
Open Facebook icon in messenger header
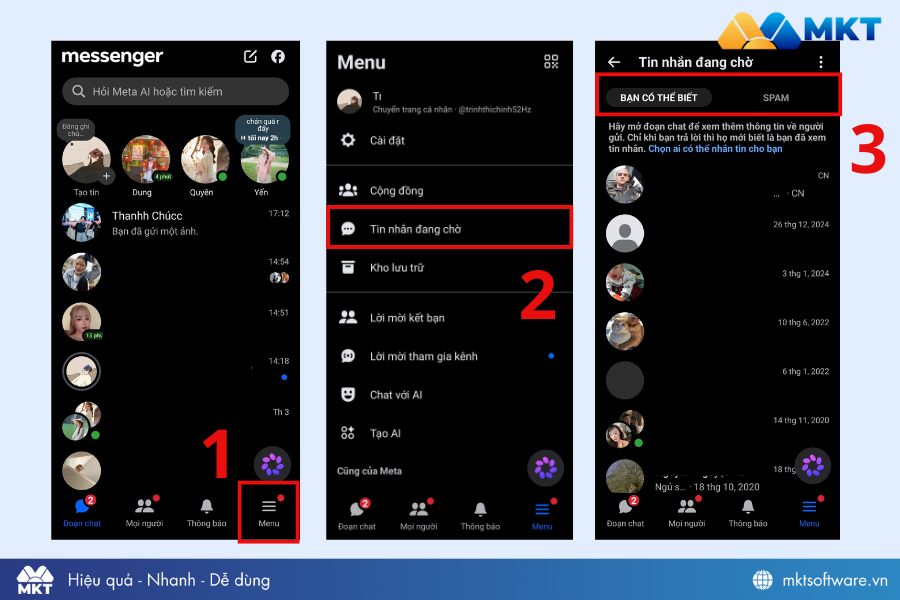click(x=278, y=56)
